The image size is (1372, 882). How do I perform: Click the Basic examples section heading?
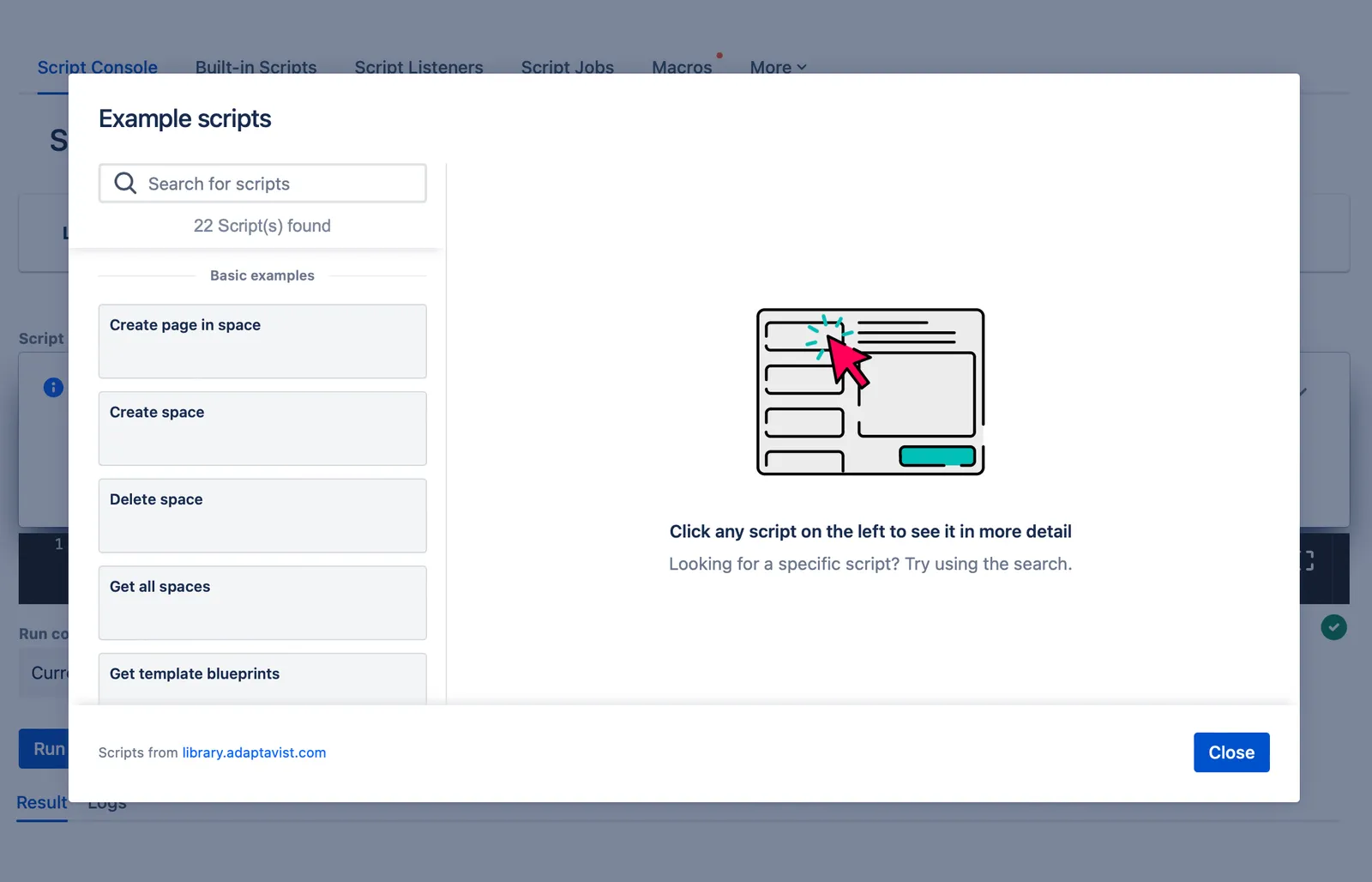point(262,275)
